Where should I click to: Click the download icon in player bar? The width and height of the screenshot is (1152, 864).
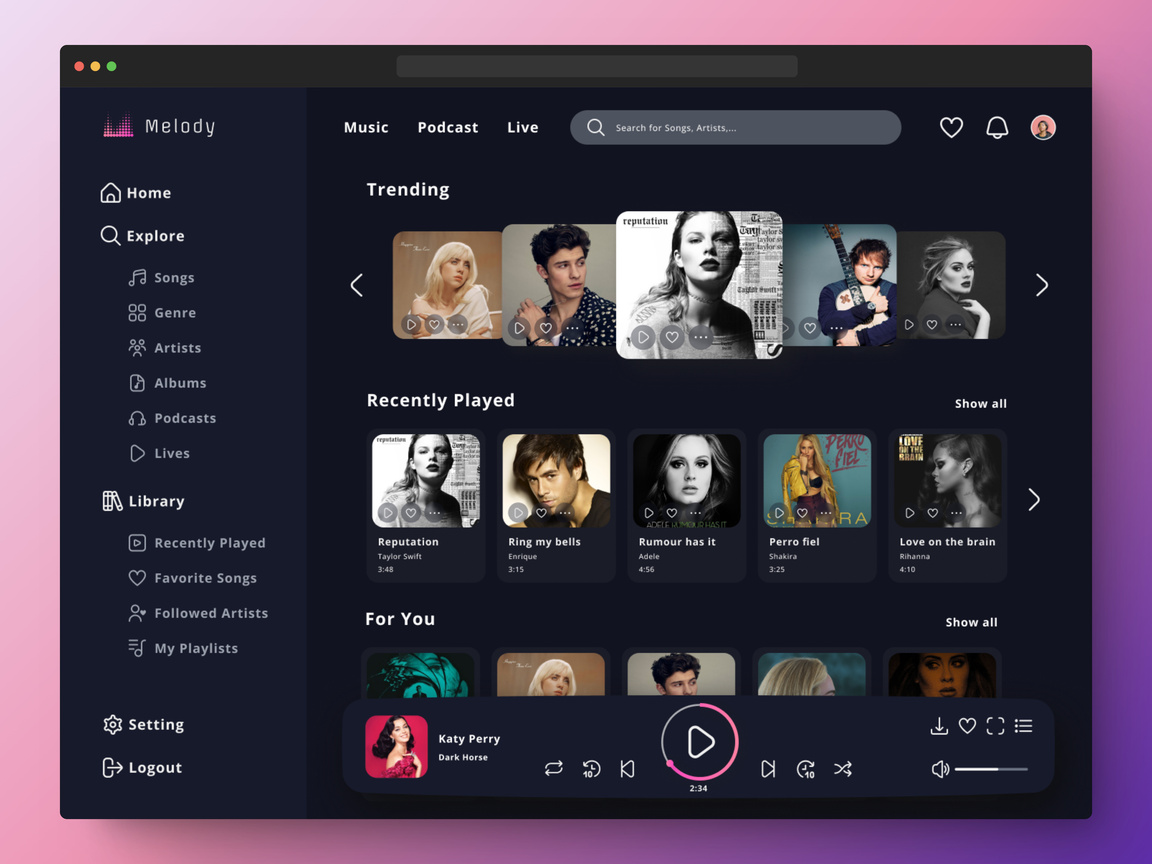[x=939, y=727]
